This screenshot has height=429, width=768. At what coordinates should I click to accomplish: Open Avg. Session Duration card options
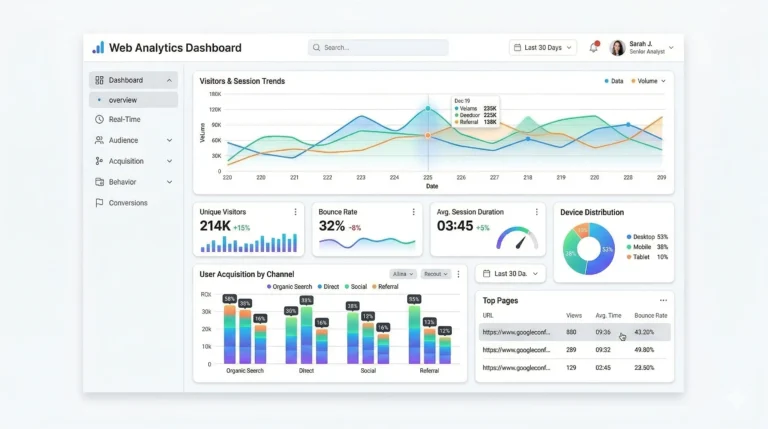coord(536,212)
